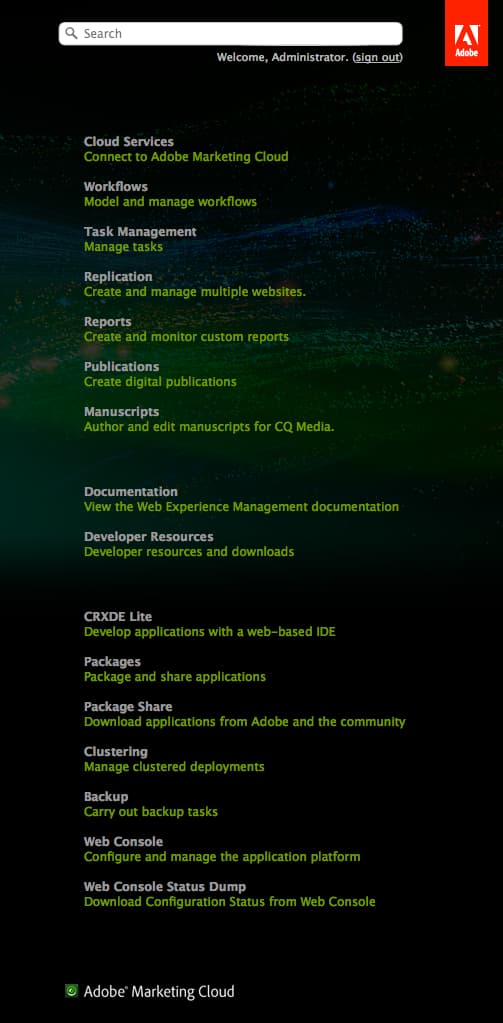
Task: Open the Replication heading
Action: coord(118,277)
